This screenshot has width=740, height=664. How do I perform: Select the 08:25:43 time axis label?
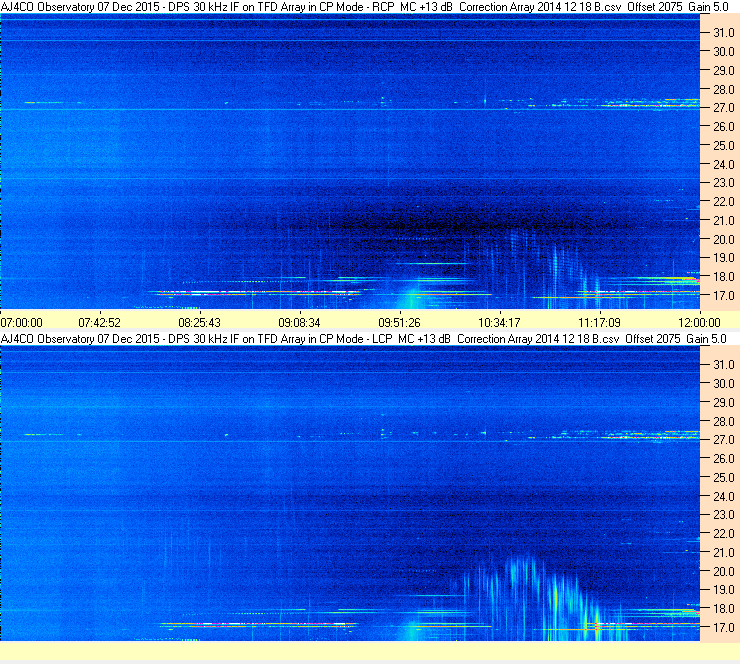point(200,323)
